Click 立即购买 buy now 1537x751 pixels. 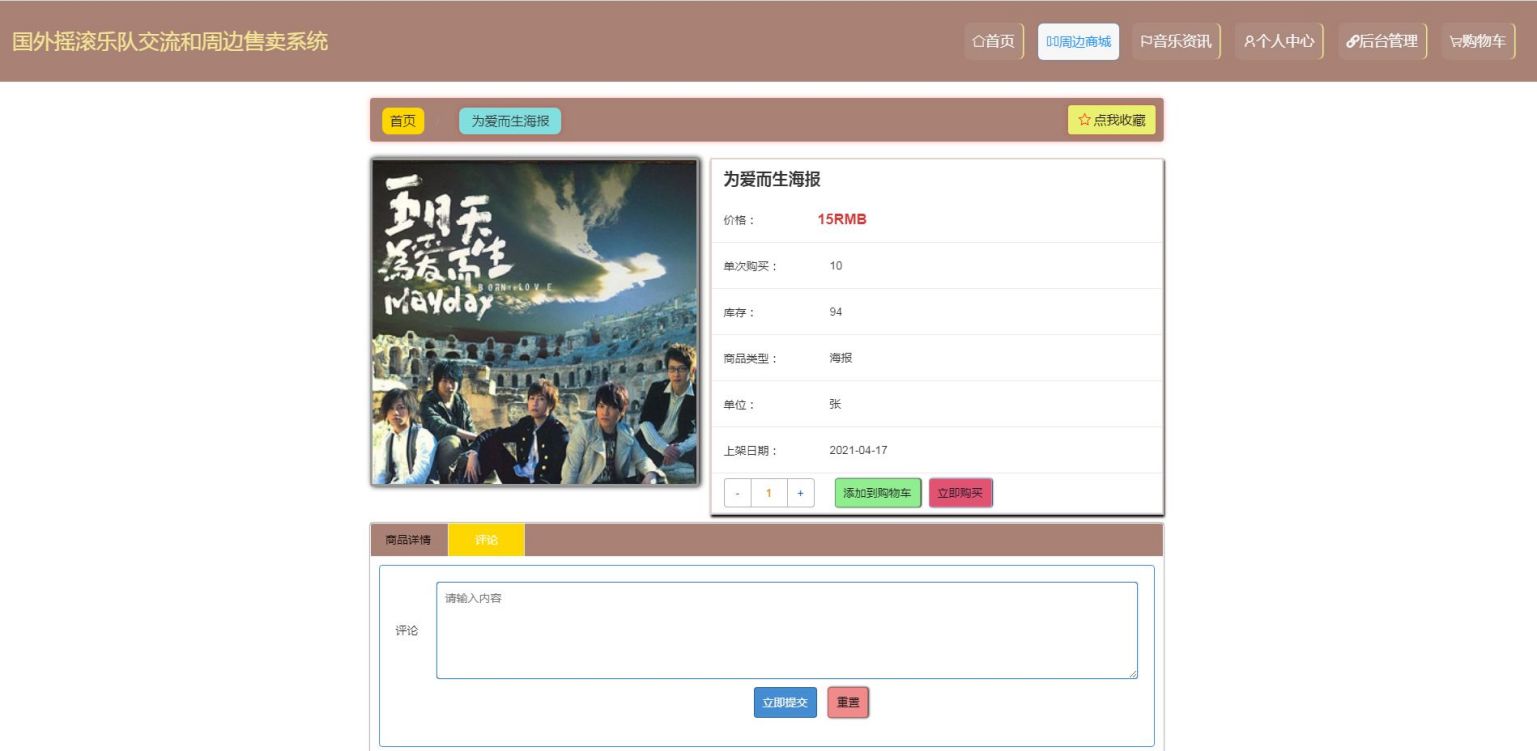[x=960, y=493]
